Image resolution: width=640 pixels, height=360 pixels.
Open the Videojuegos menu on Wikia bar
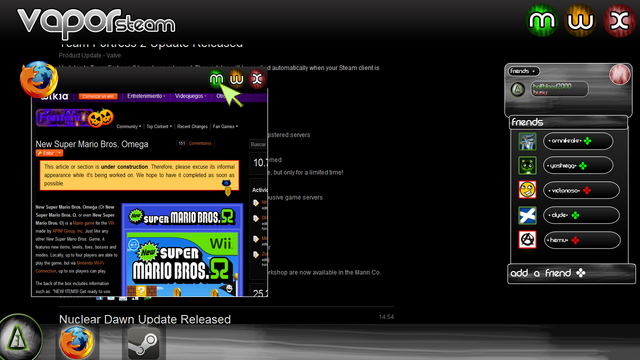pos(191,96)
